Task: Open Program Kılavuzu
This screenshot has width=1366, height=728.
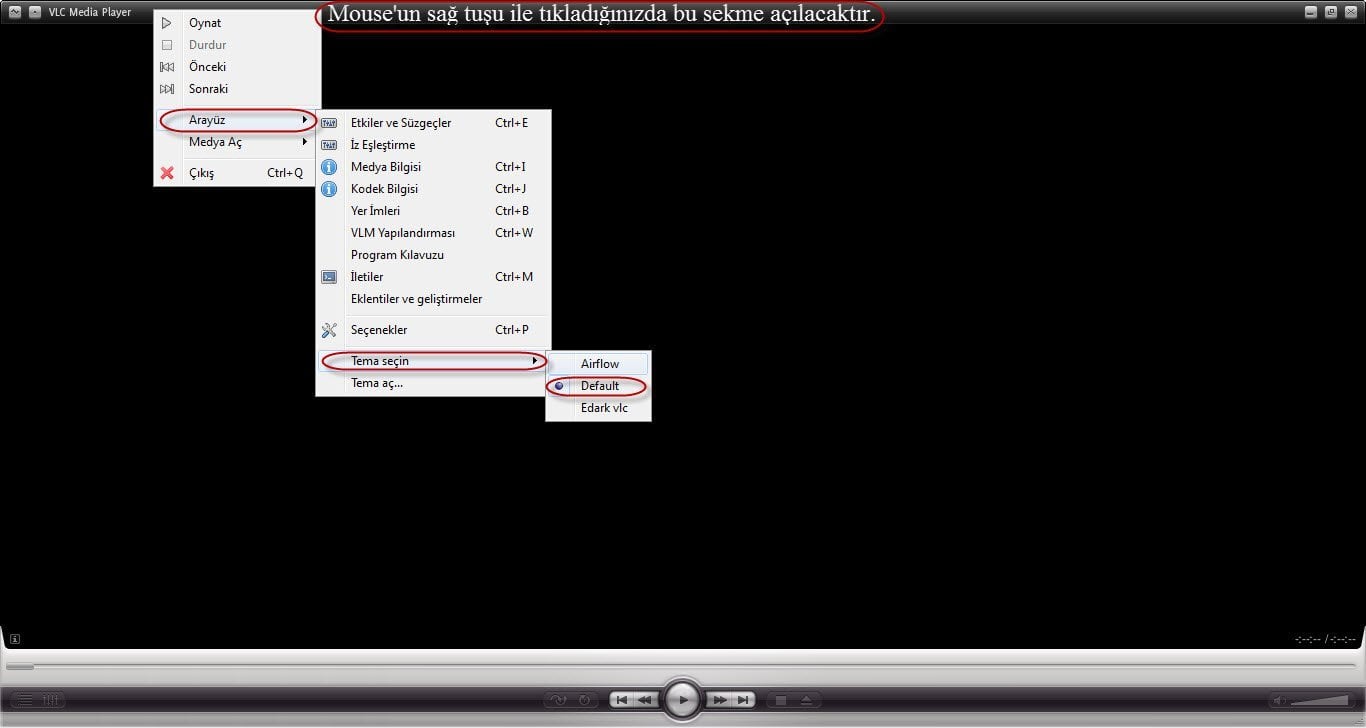Action: (x=433, y=255)
